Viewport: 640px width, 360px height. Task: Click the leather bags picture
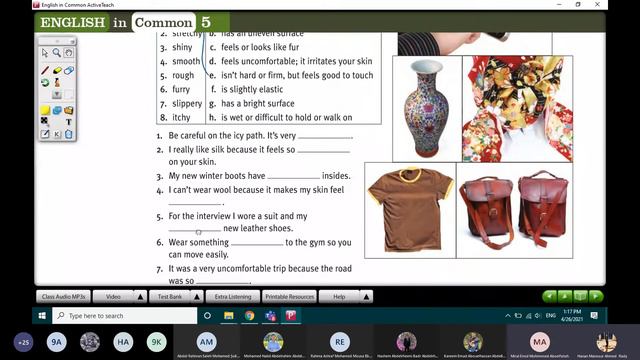pos(514,210)
